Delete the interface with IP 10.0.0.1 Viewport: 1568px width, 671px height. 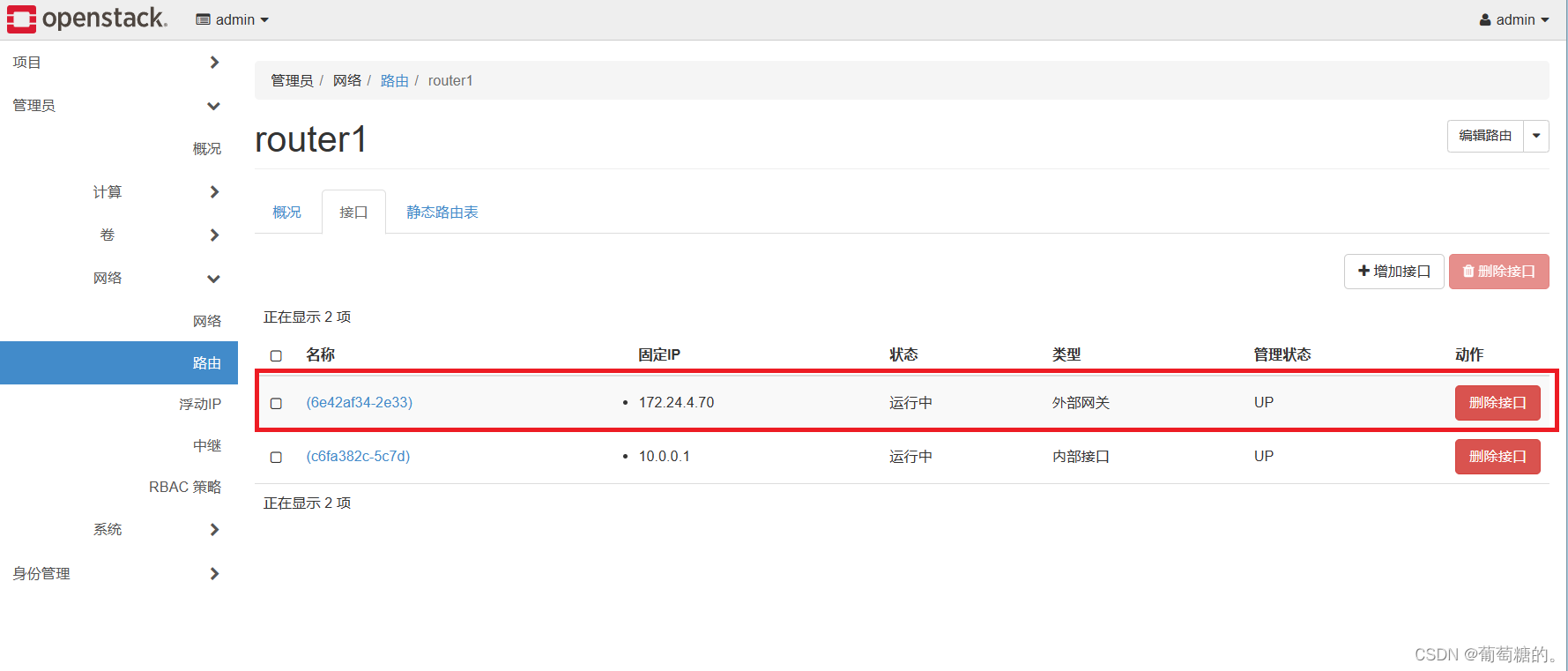(1497, 457)
